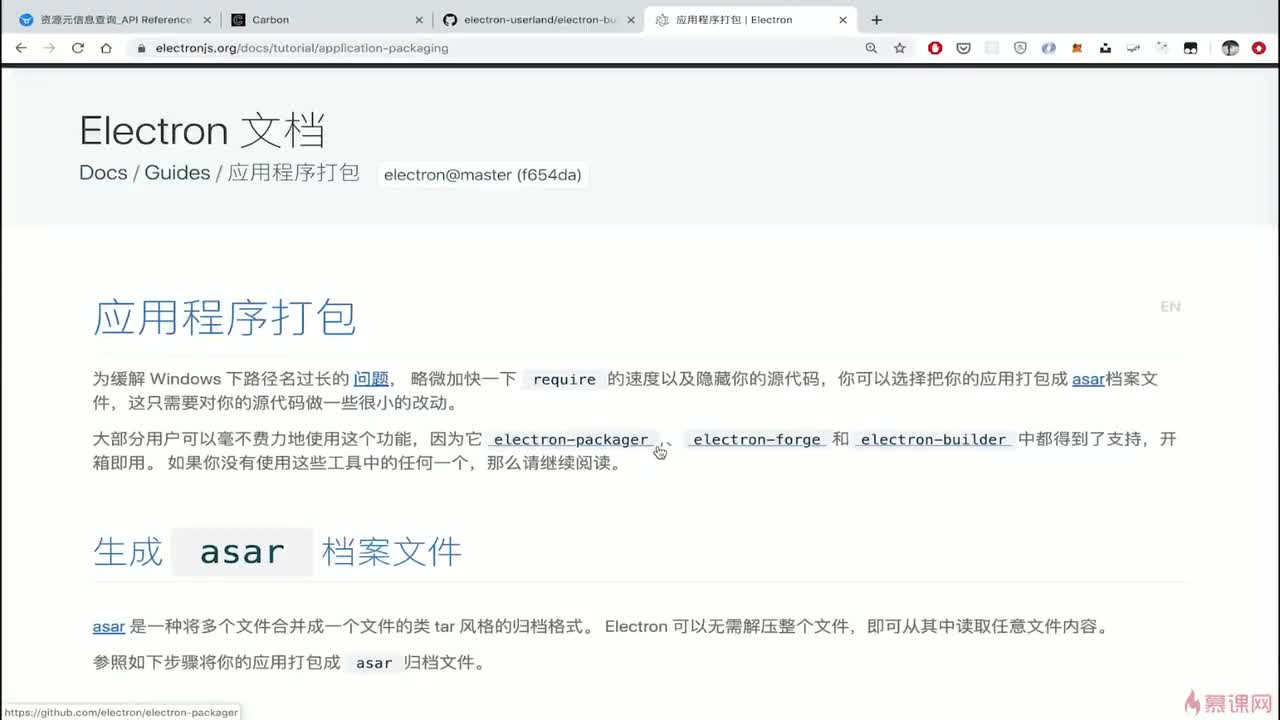Click the address bar URL
The image size is (1280, 720).
pyautogui.click(x=302, y=48)
